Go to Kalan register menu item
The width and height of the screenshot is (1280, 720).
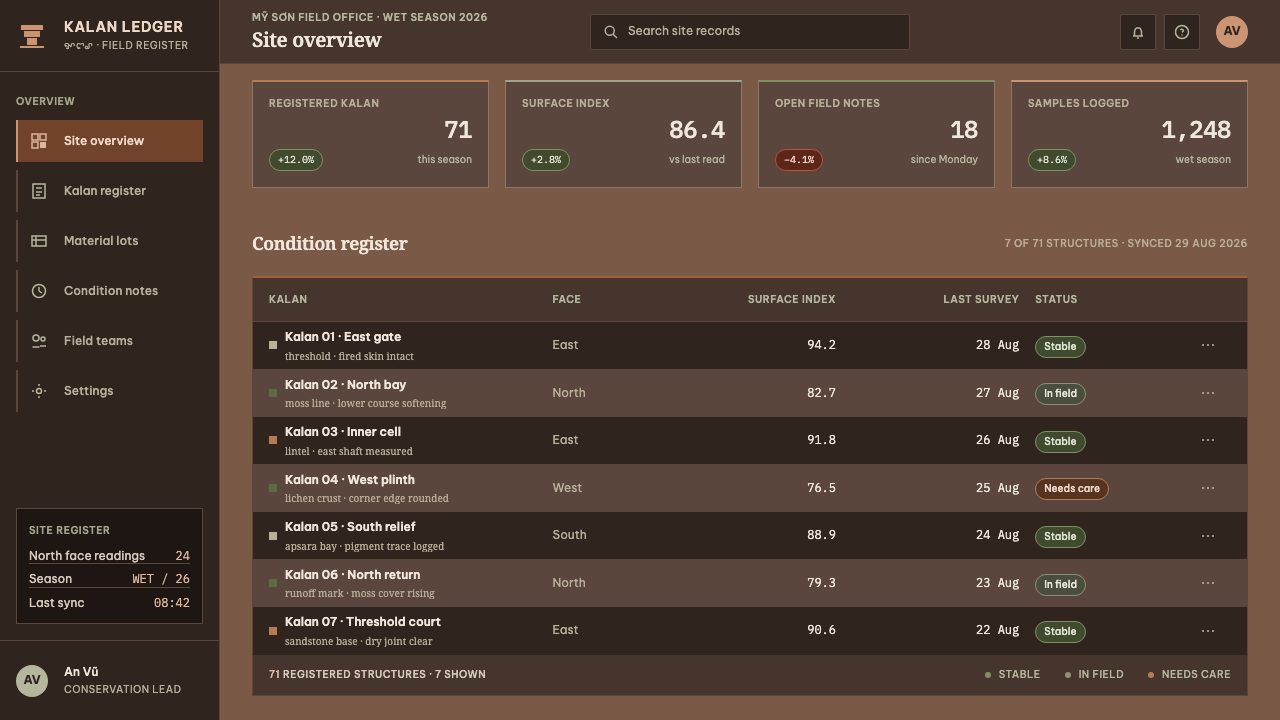110,191
